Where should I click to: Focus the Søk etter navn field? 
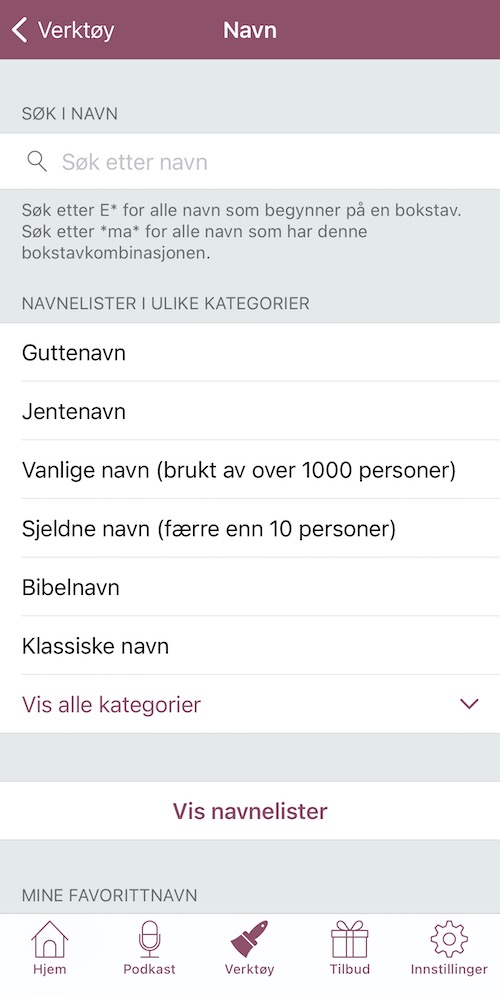pyautogui.click(x=250, y=162)
